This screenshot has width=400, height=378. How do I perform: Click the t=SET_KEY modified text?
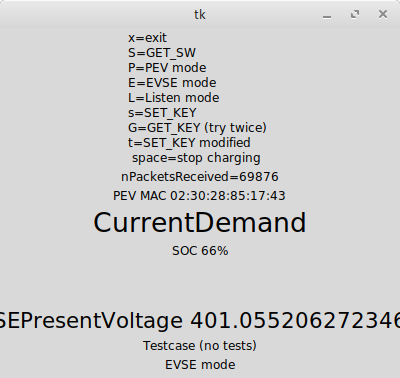coord(189,143)
